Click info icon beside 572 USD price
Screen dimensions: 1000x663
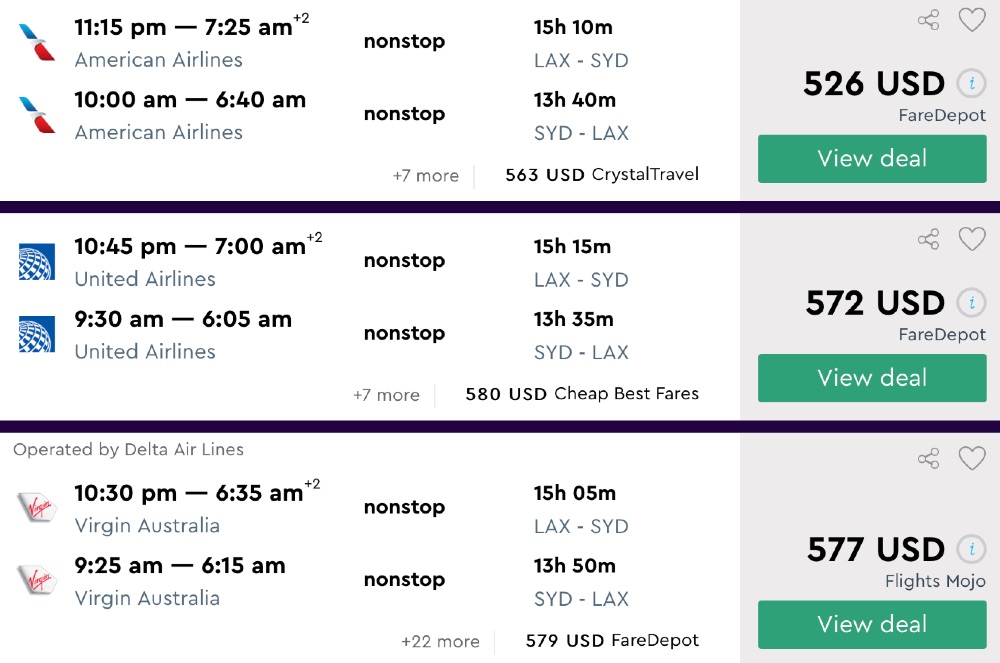tap(970, 302)
